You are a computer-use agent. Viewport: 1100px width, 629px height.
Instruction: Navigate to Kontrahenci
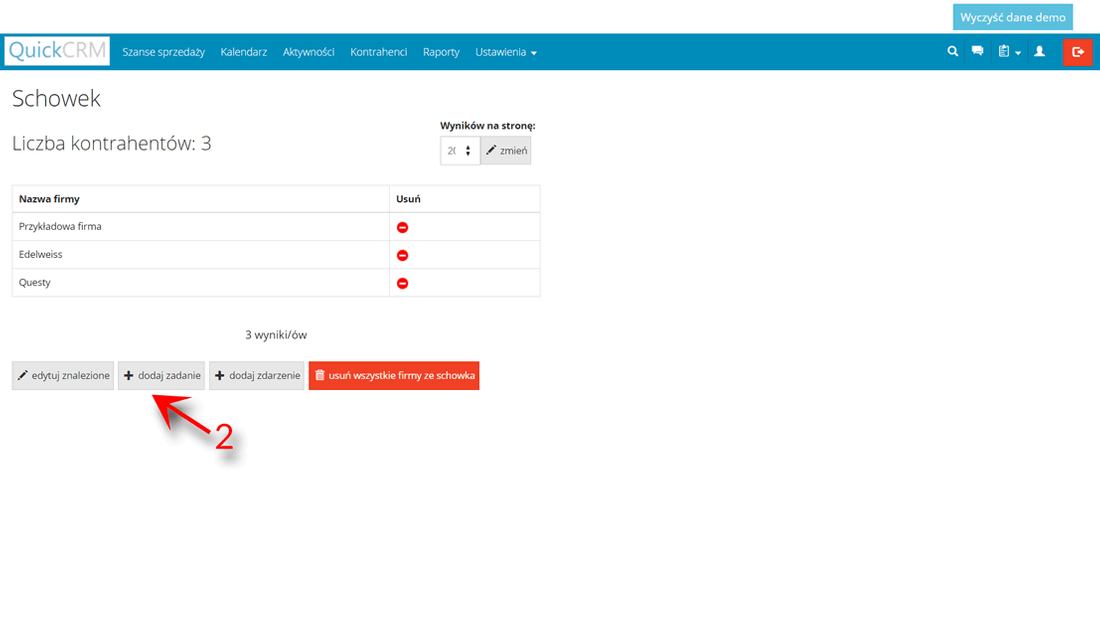(x=378, y=52)
